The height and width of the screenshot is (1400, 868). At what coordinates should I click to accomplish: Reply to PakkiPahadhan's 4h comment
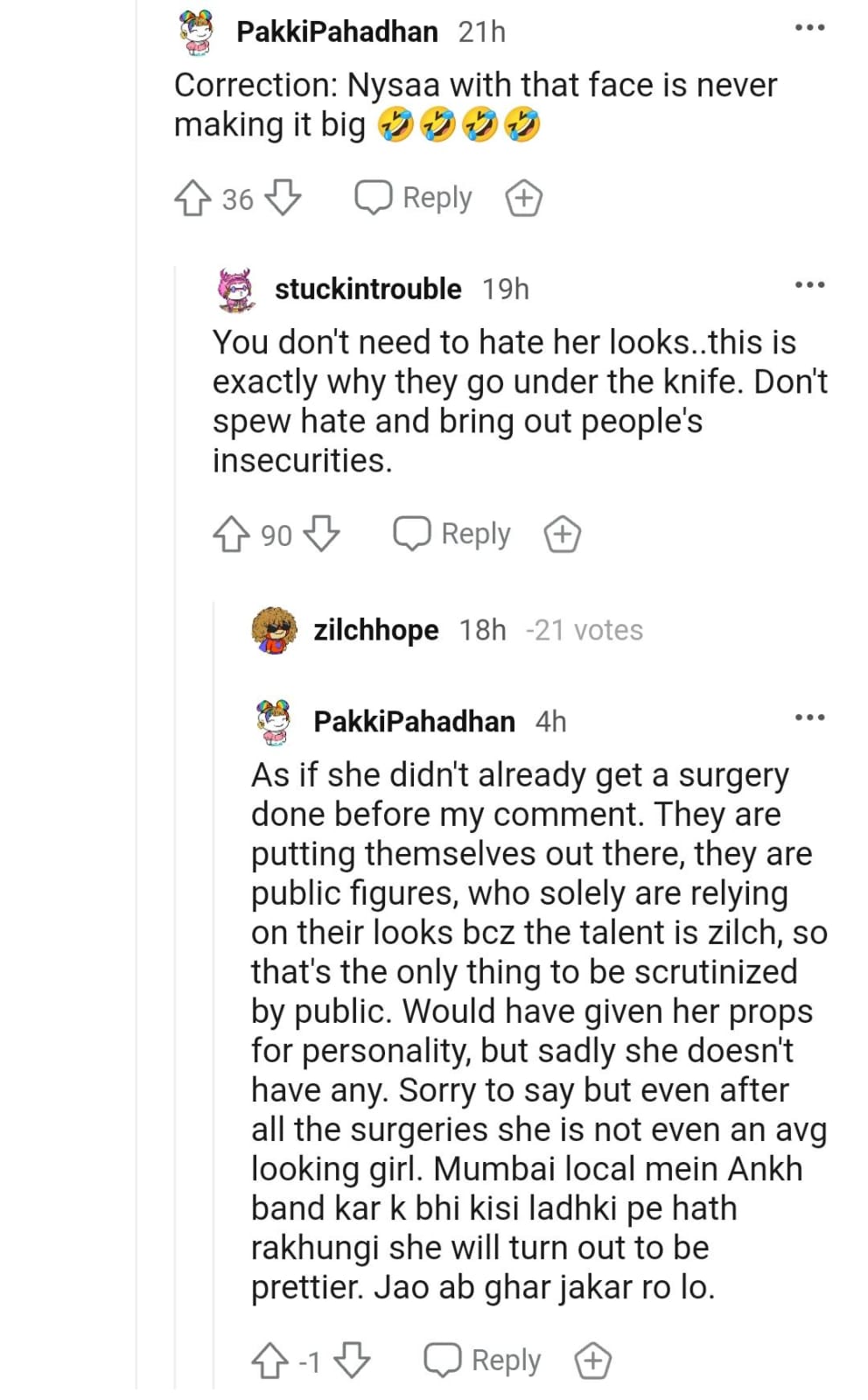(482, 1361)
